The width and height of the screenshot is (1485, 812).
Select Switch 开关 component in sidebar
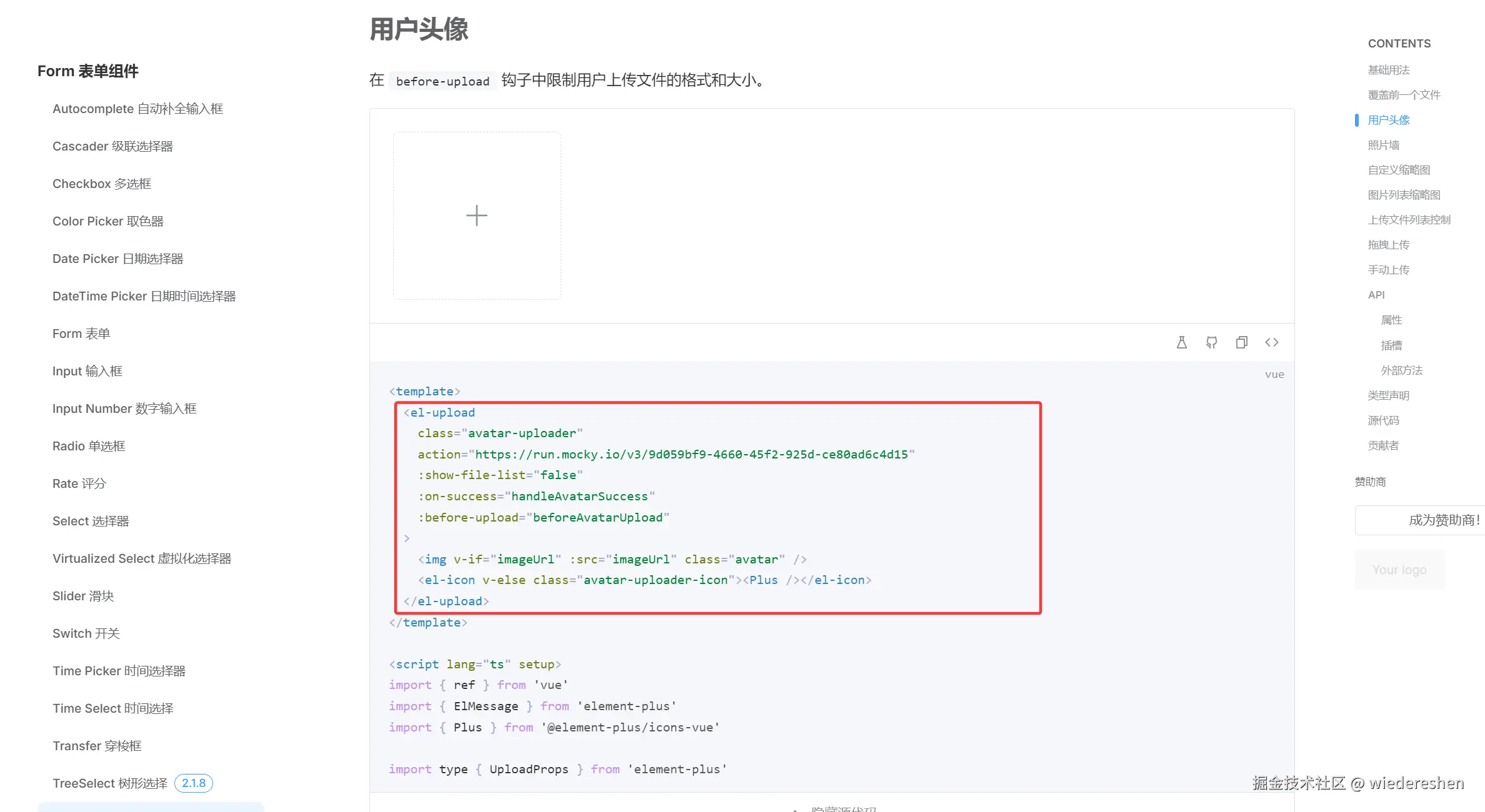(x=85, y=633)
